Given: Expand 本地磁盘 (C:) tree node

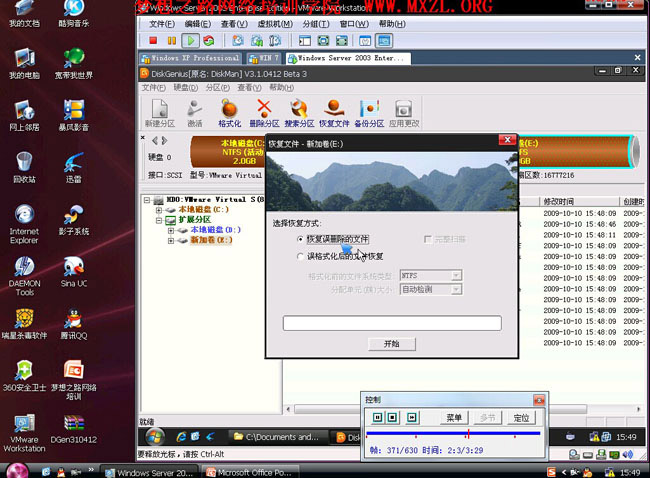Looking at the screenshot, I should click(x=159, y=210).
